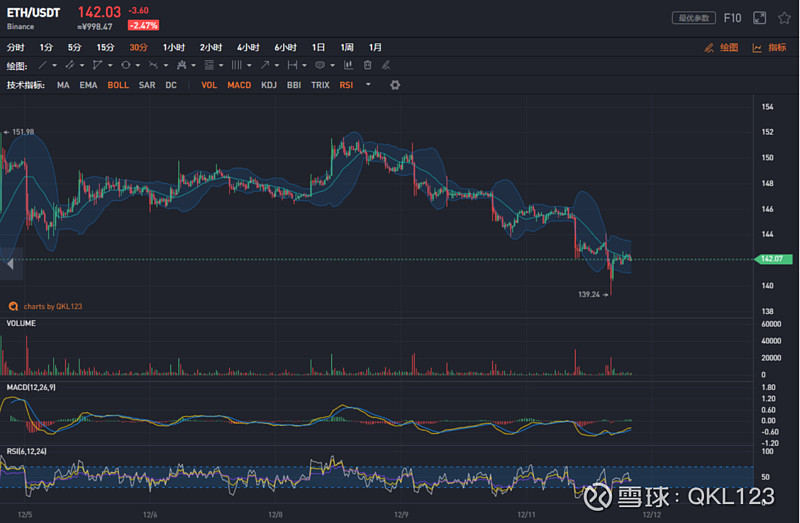This screenshot has height=523, width=800.
Task: Enable the BBI indicator
Action: tap(294, 85)
